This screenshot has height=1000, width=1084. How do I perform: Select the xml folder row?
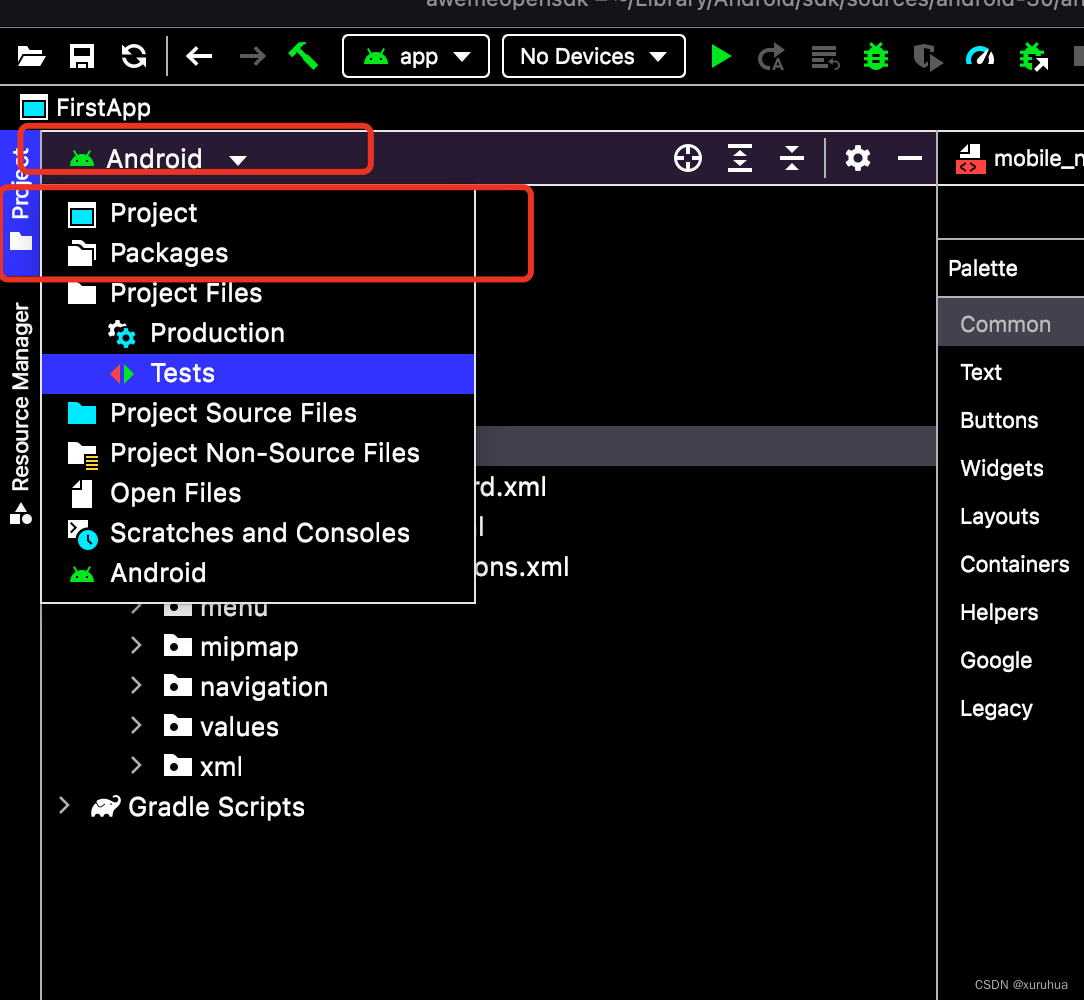(489, 767)
